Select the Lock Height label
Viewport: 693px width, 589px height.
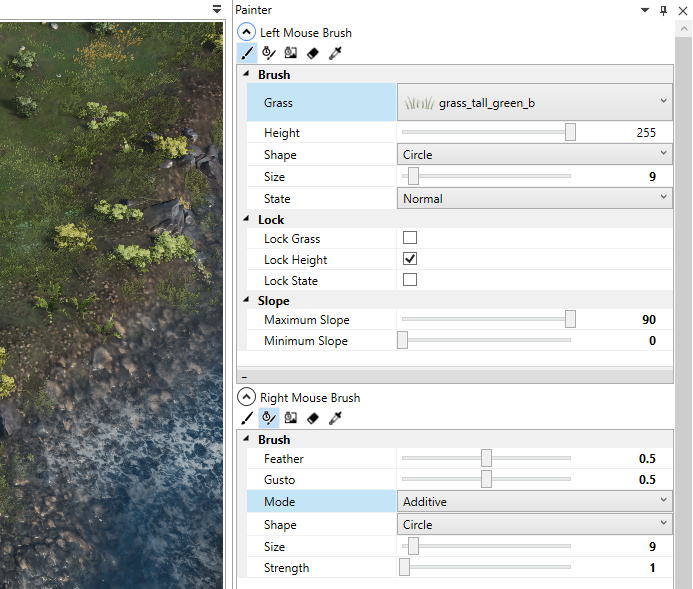[x=295, y=260]
